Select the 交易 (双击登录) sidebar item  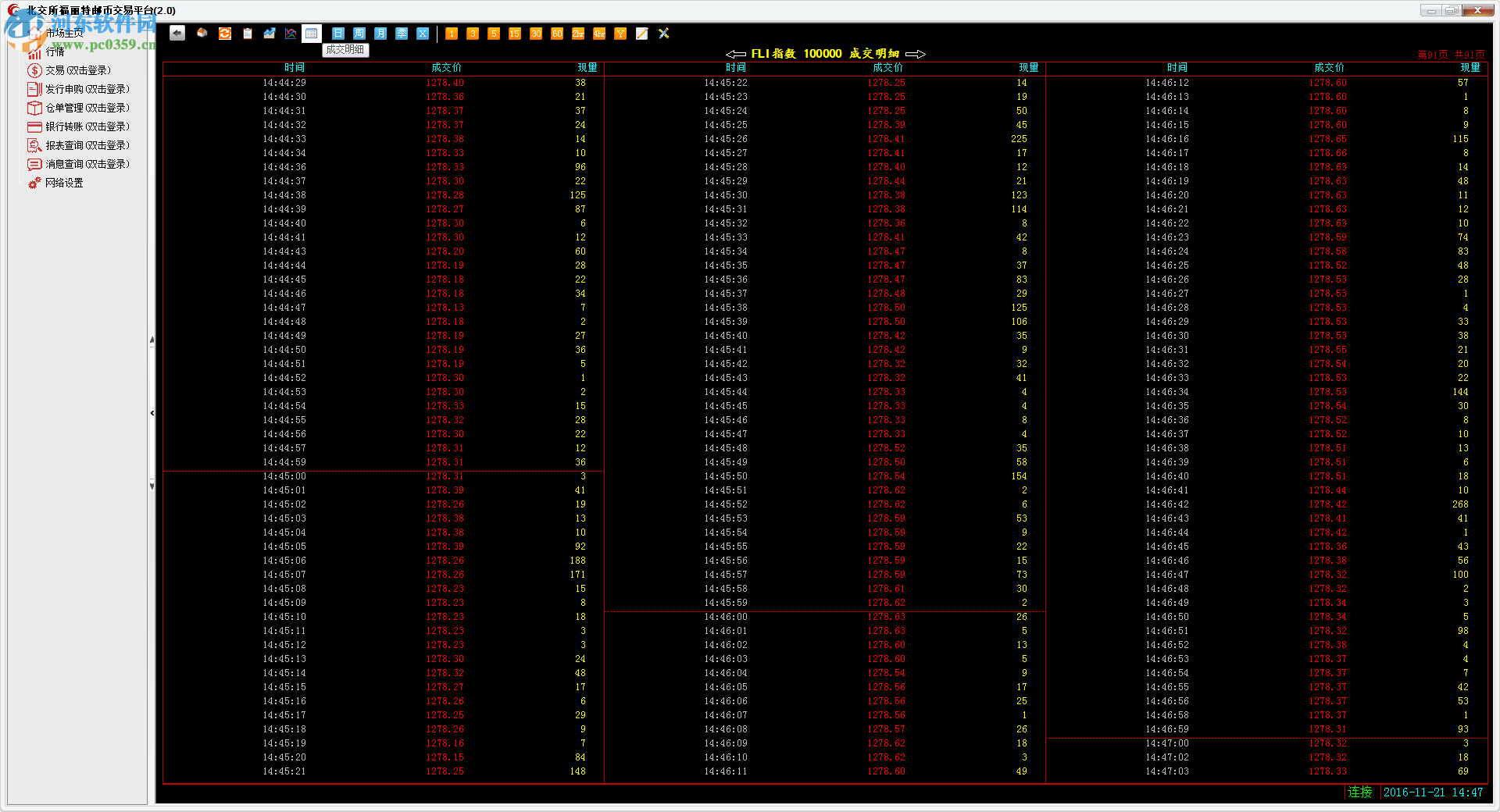pos(78,70)
